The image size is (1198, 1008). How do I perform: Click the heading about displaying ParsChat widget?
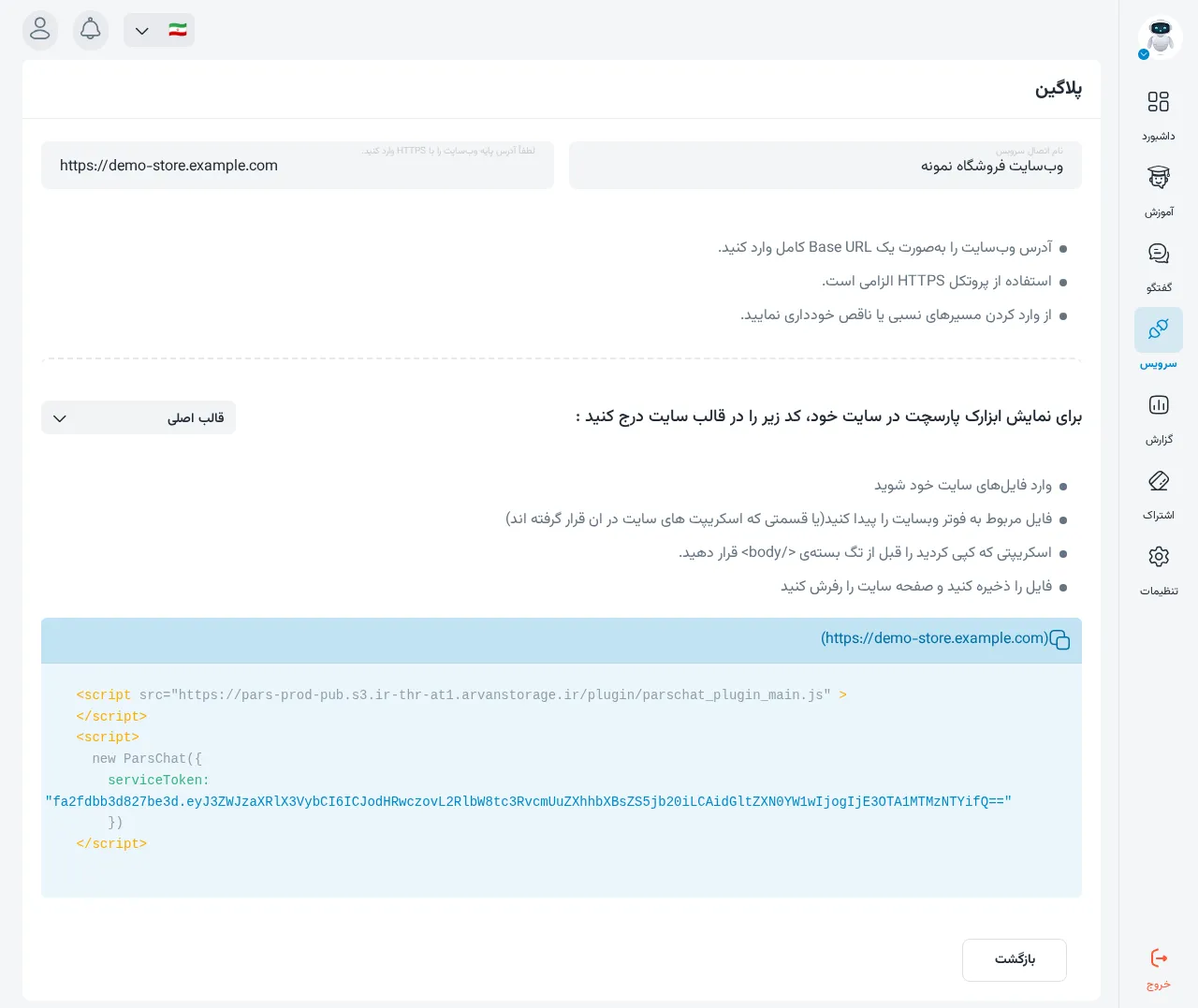[828, 416]
